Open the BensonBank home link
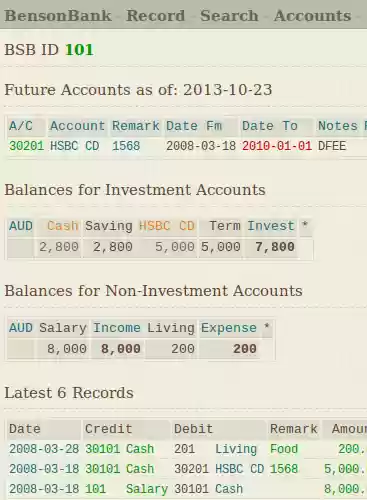The image size is (367, 500). coord(58,16)
